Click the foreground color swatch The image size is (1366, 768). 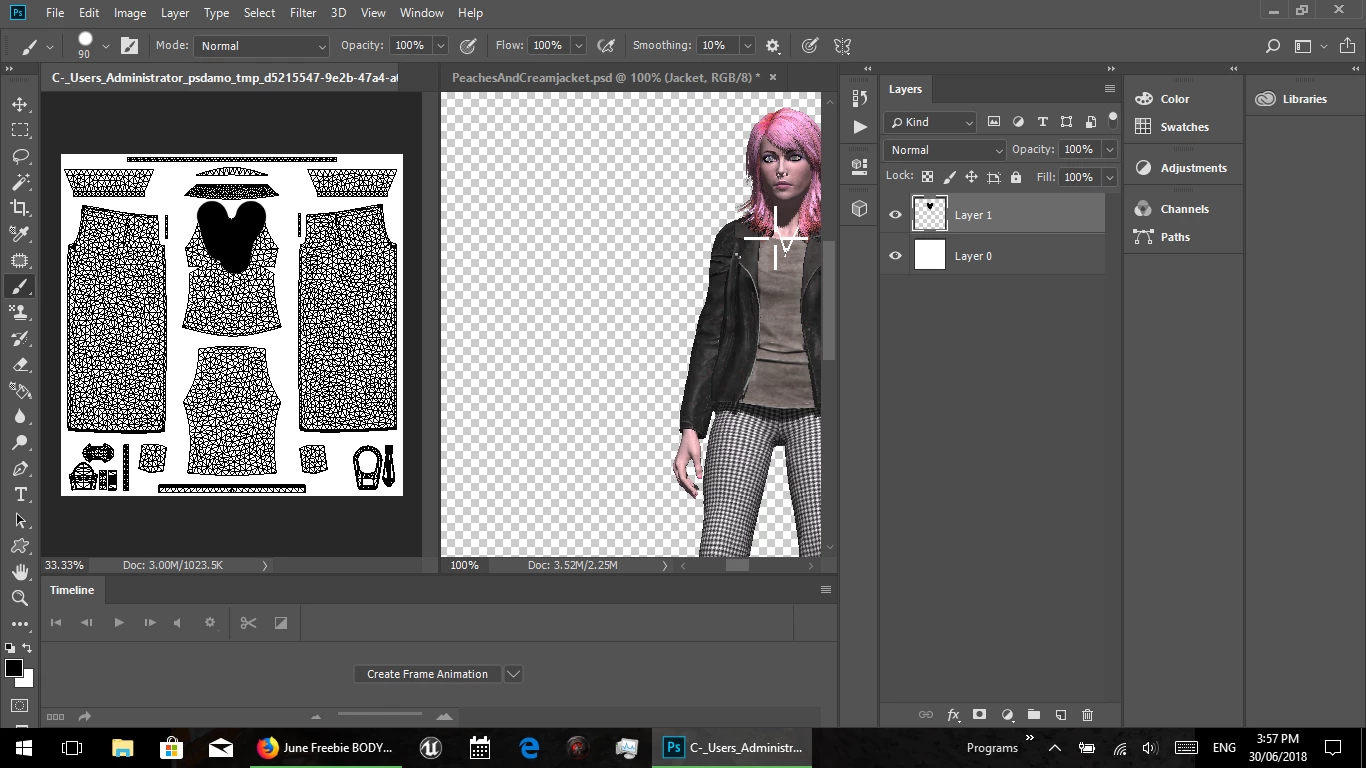(14, 669)
